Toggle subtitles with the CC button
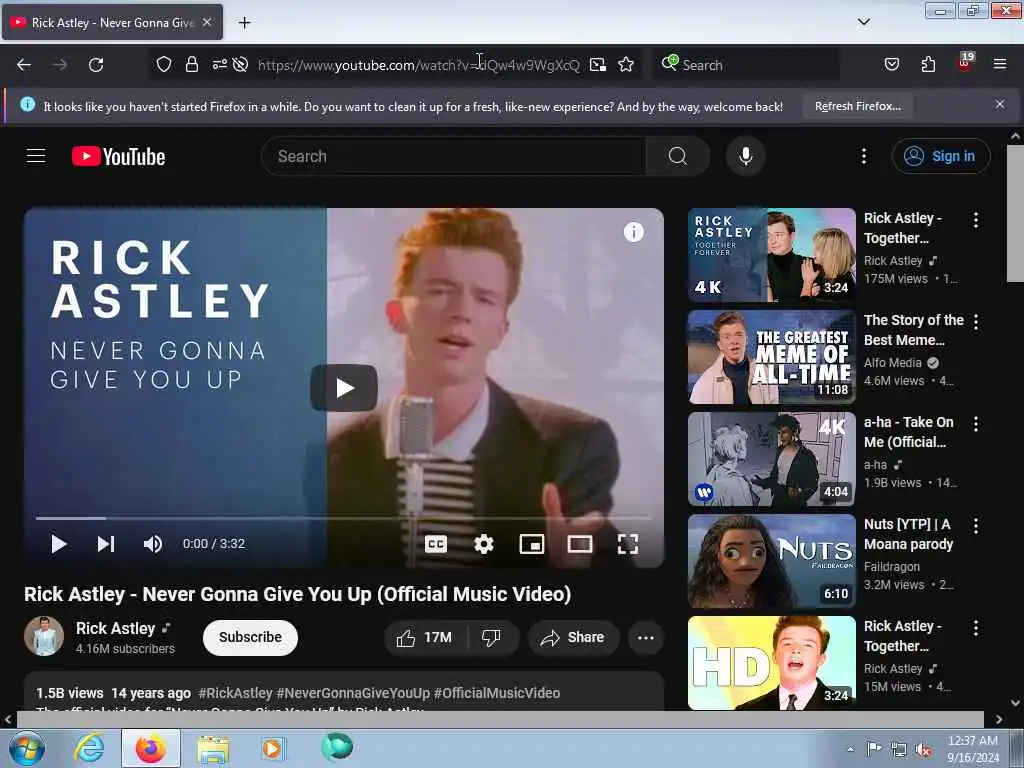1024x768 pixels. [436, 544]
